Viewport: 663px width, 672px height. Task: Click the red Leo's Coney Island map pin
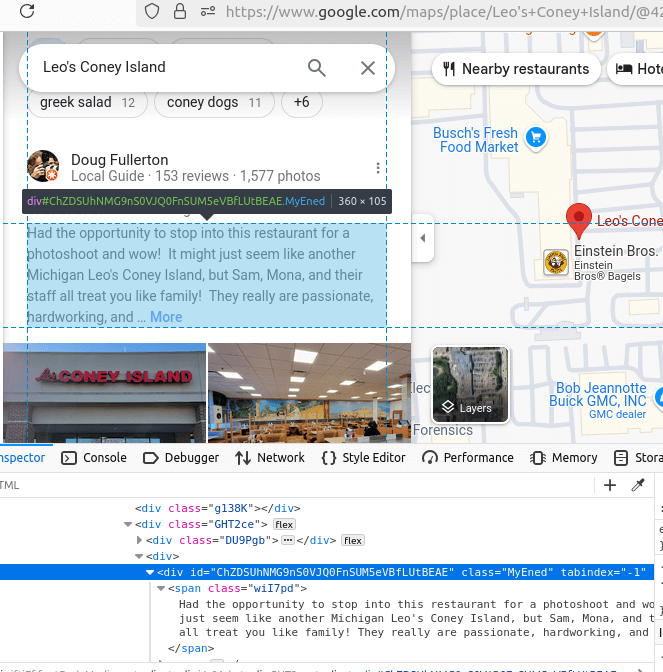(x=579, y=219)
